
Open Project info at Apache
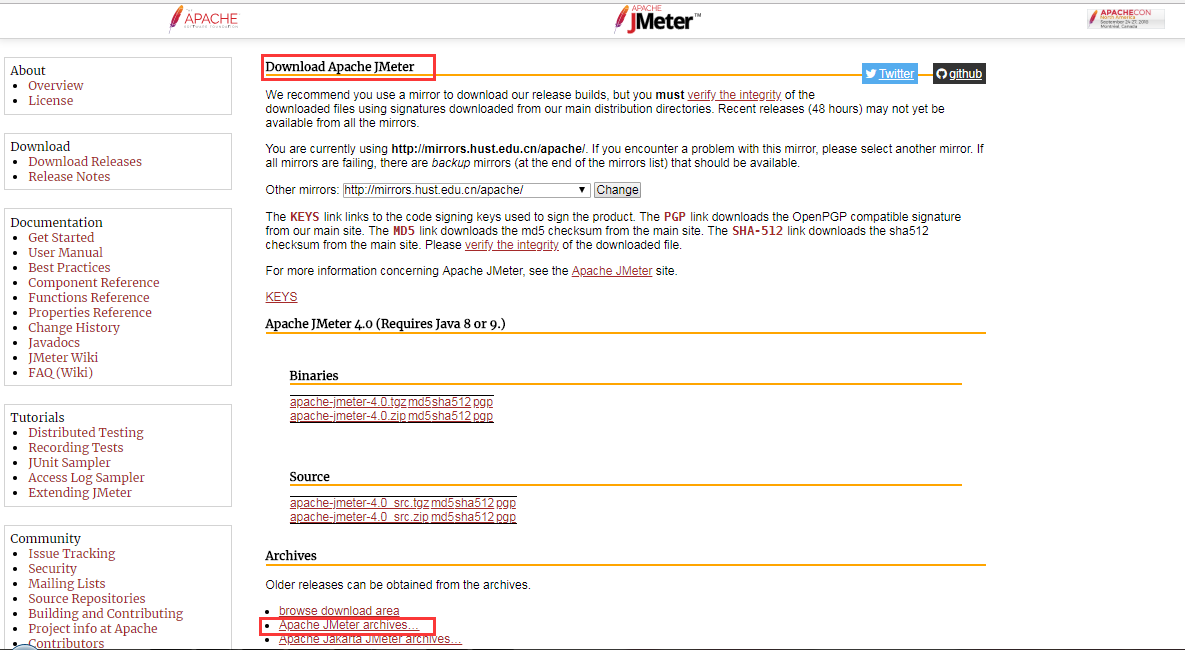point(93,629)
